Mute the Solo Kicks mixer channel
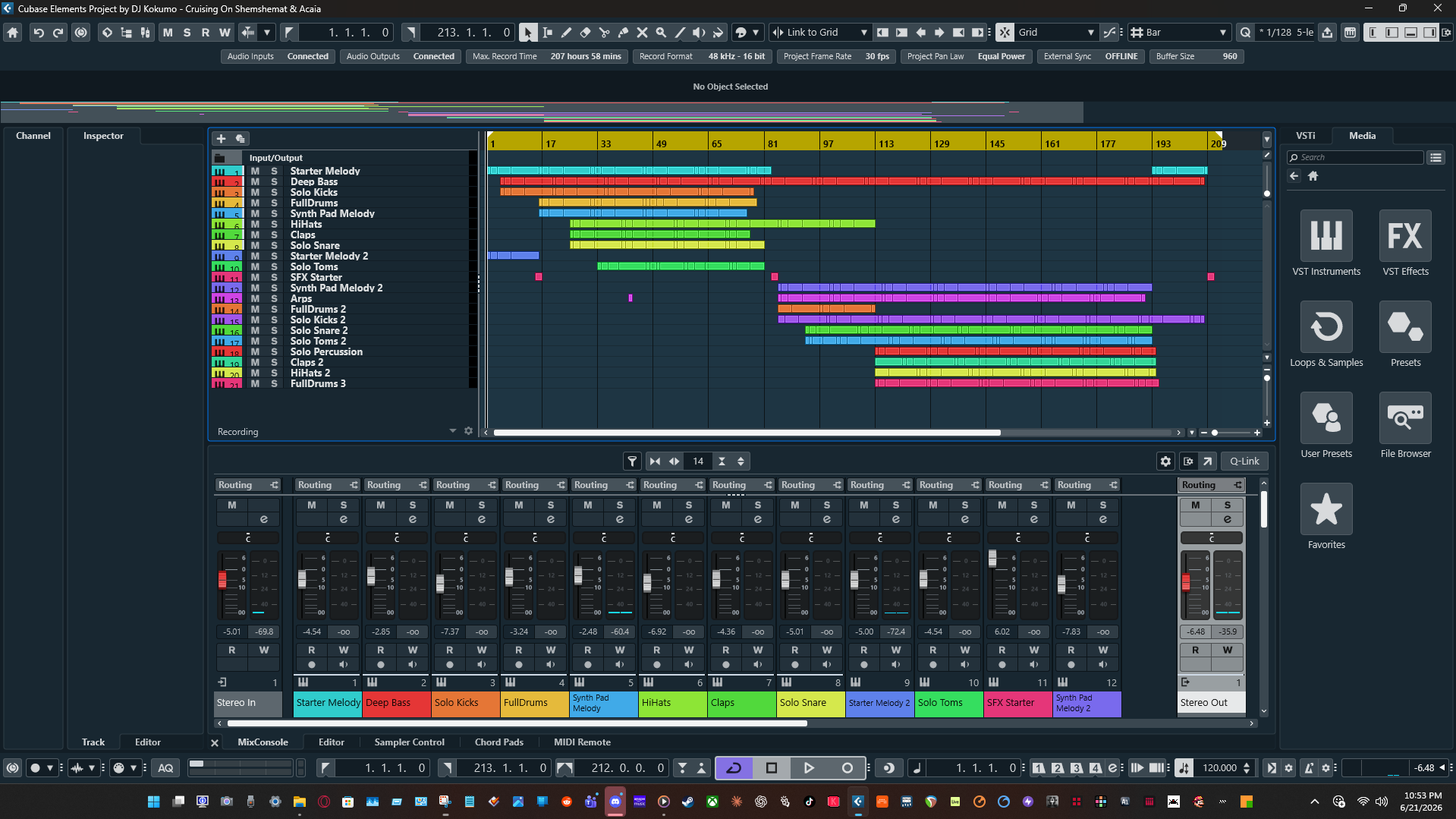1456x819 pixels. click(449, 505)
